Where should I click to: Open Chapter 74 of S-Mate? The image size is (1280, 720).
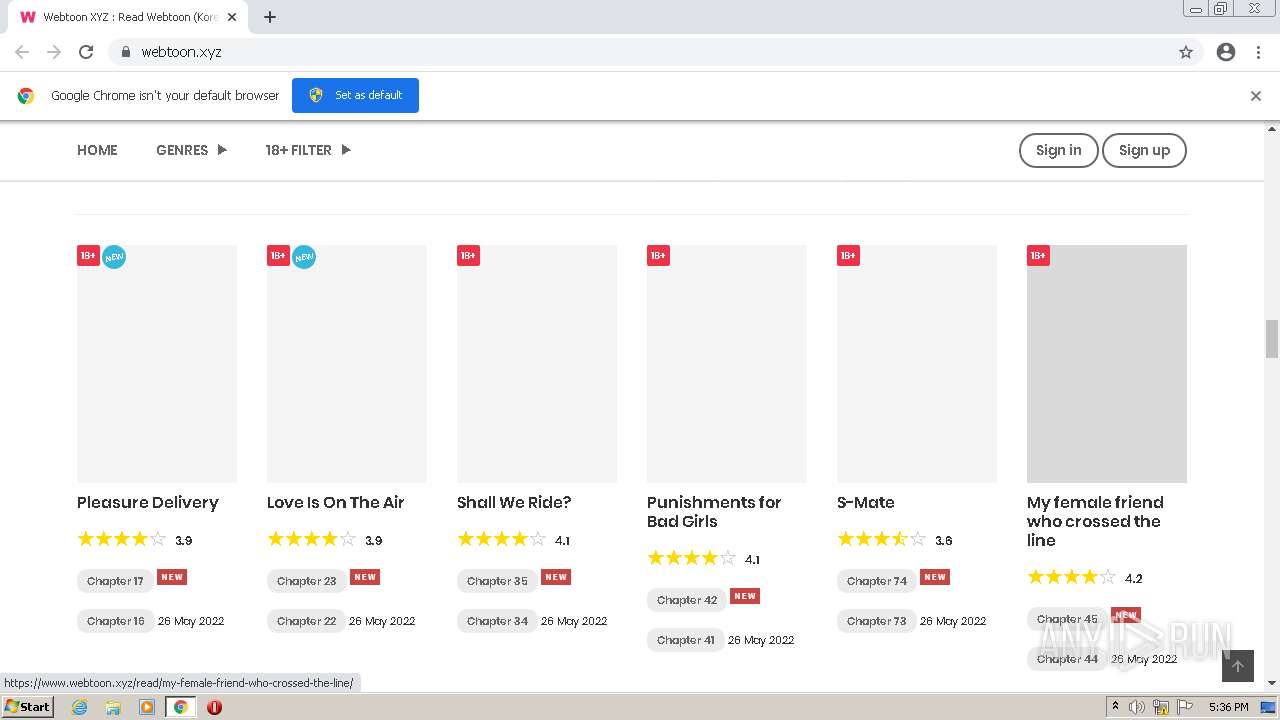click(x=877, y=581)
